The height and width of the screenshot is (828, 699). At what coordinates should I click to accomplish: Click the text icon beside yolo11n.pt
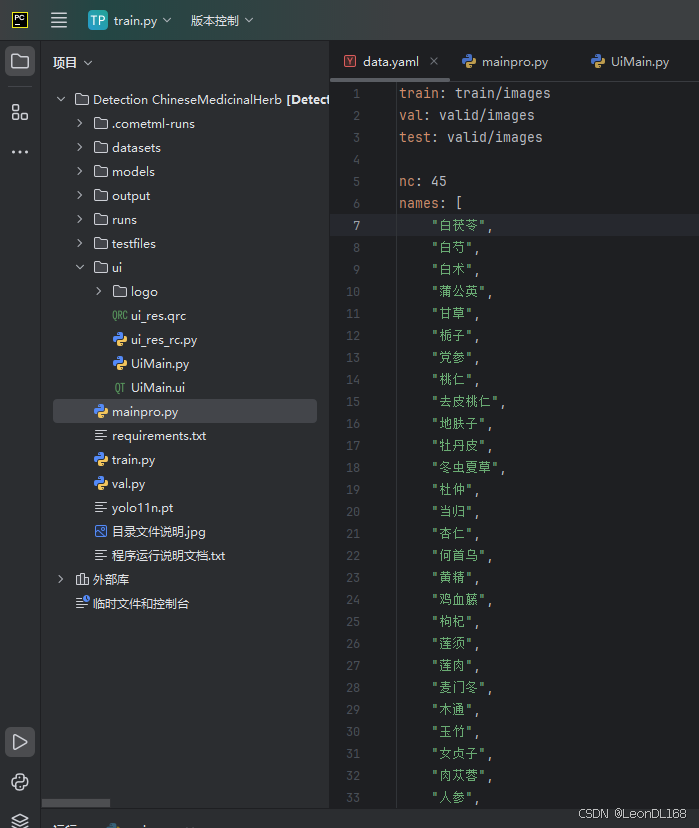(101, 507)
